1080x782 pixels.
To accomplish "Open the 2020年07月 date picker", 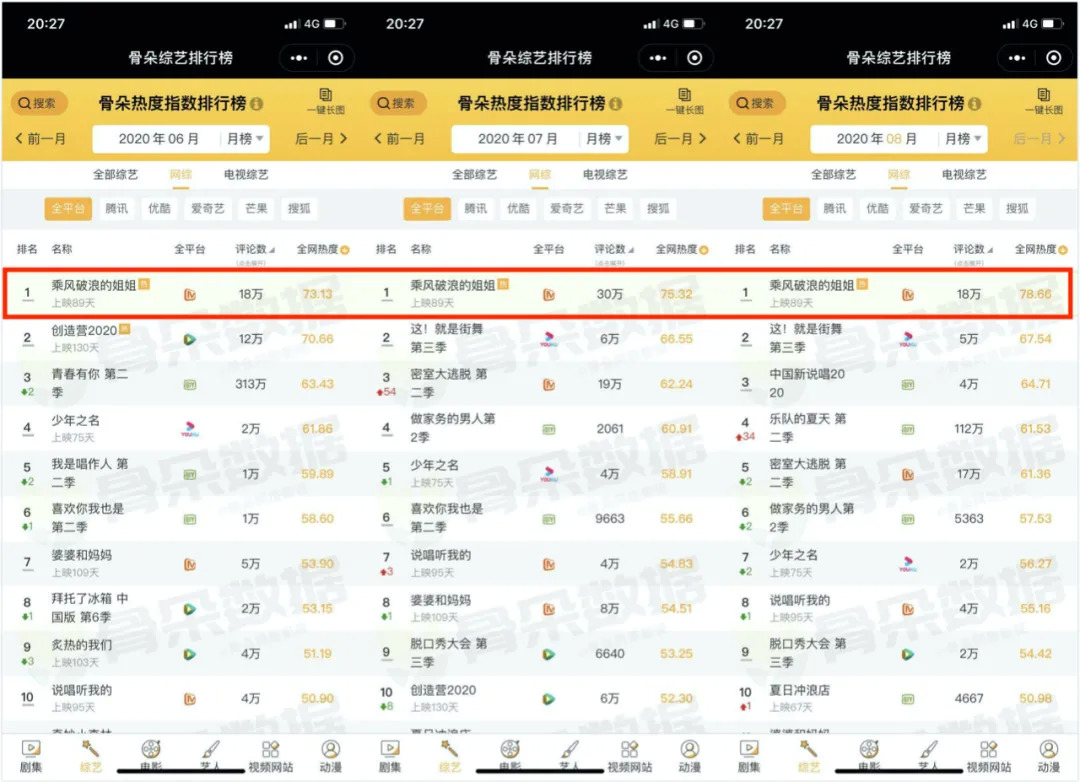I will pos(517,139).
